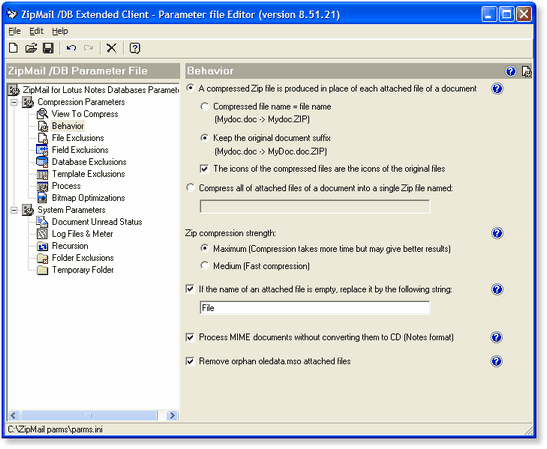547x449 pixels.
Task: Open help for Zip compression strength
Action: (x=497, y=233)
